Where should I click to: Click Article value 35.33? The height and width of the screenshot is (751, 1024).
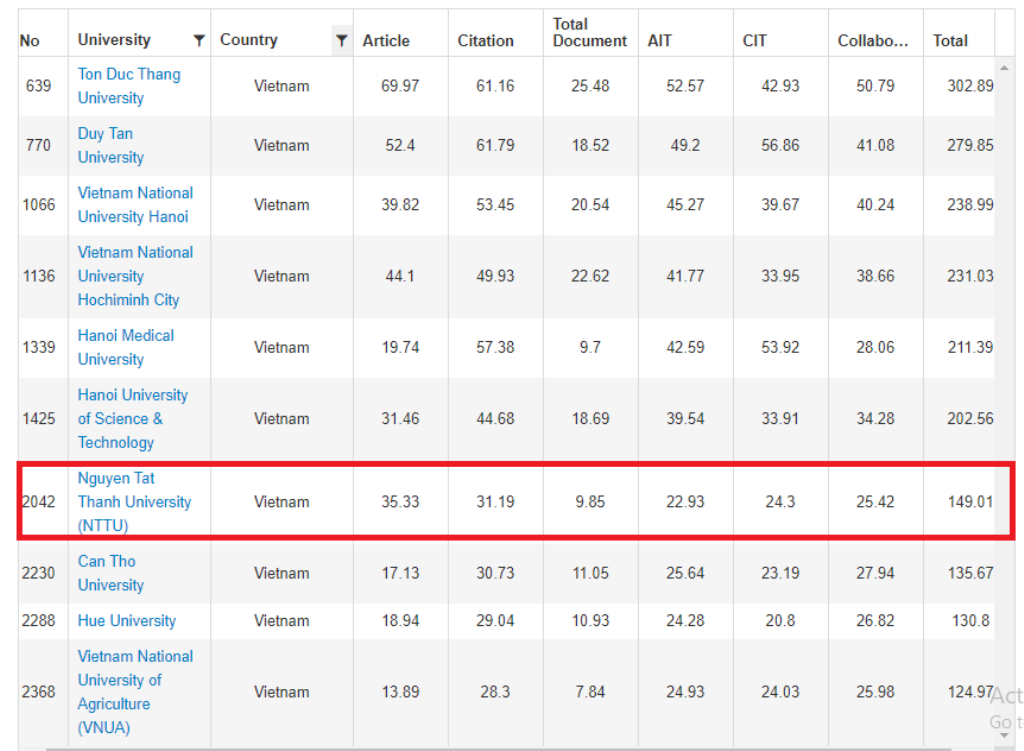point(400,502)
